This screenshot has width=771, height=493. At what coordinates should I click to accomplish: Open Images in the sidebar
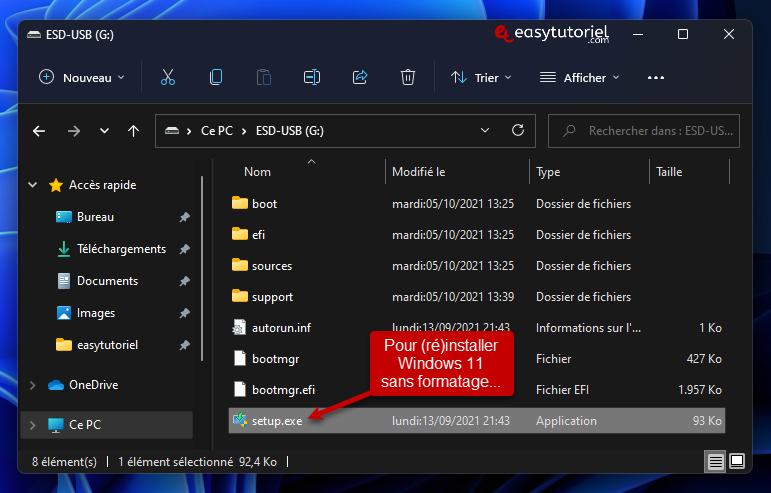coord(96,313)
